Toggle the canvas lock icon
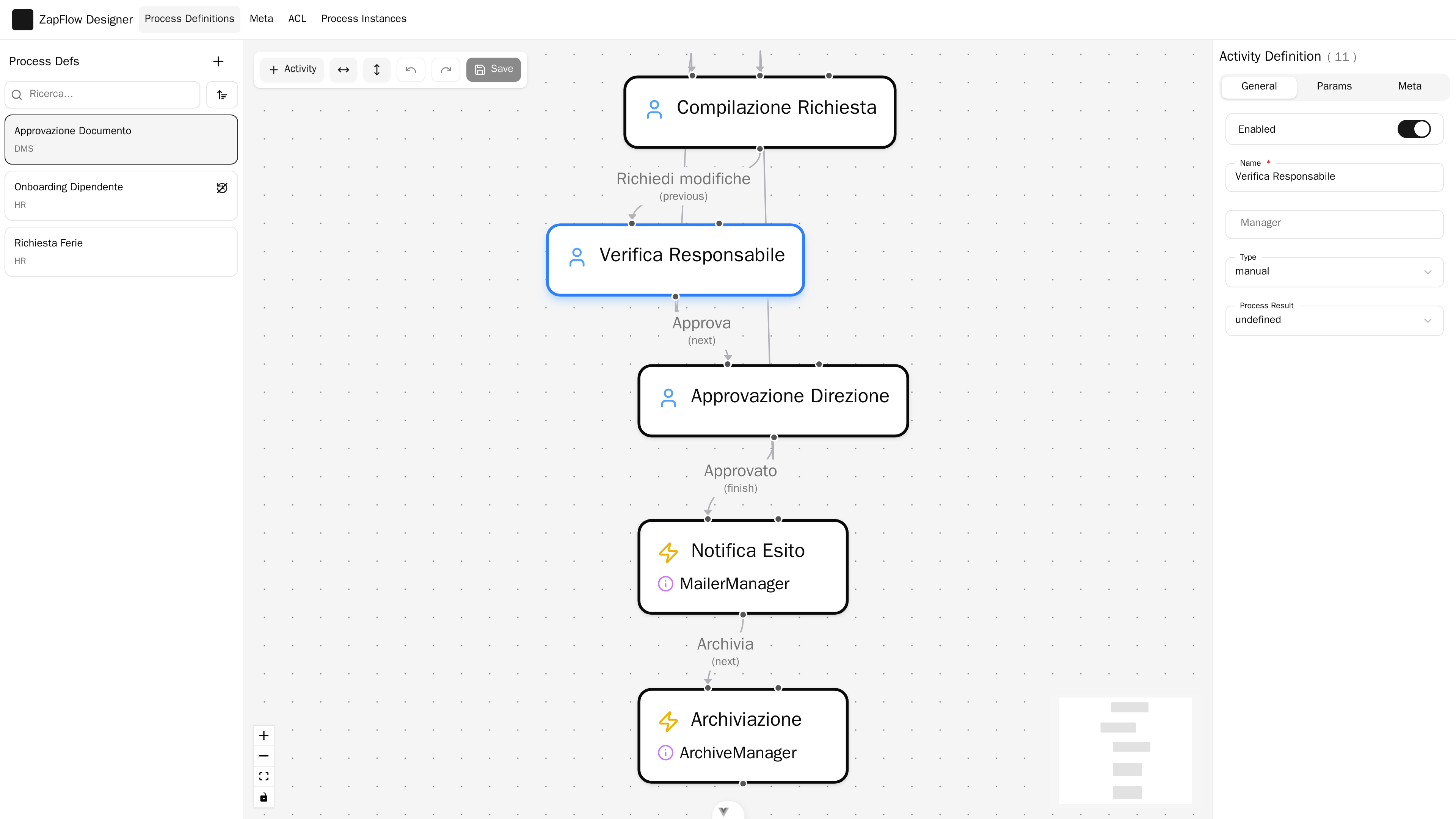This screenshot has width=1456, height=819. 264,797
